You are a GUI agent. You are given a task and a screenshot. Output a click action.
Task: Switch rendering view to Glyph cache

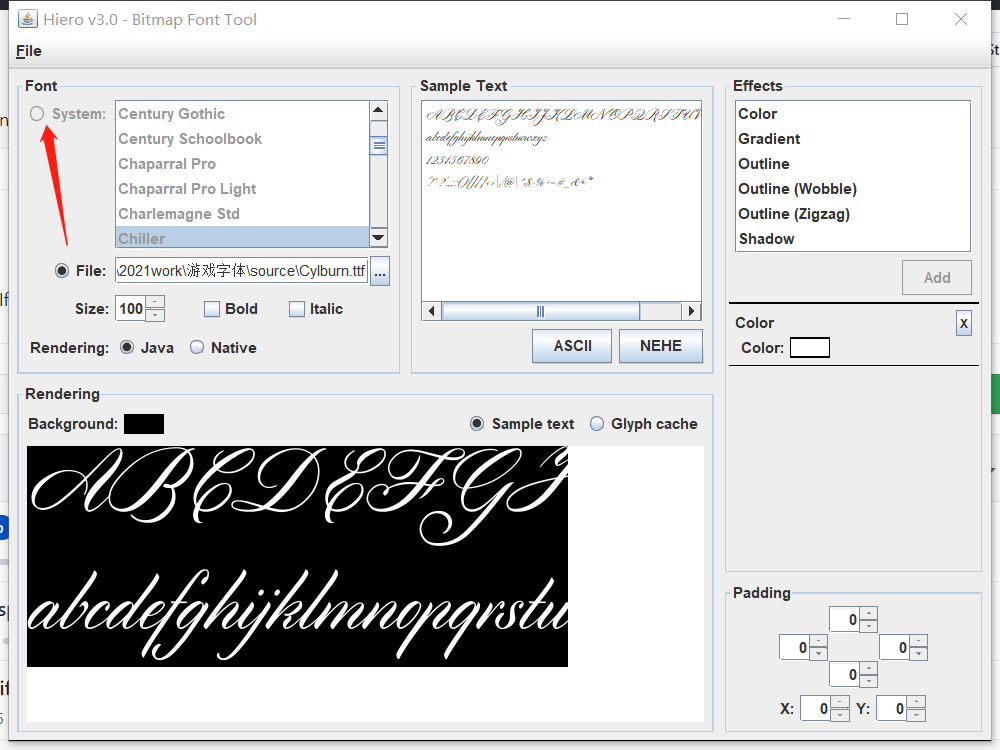point(596,423)
